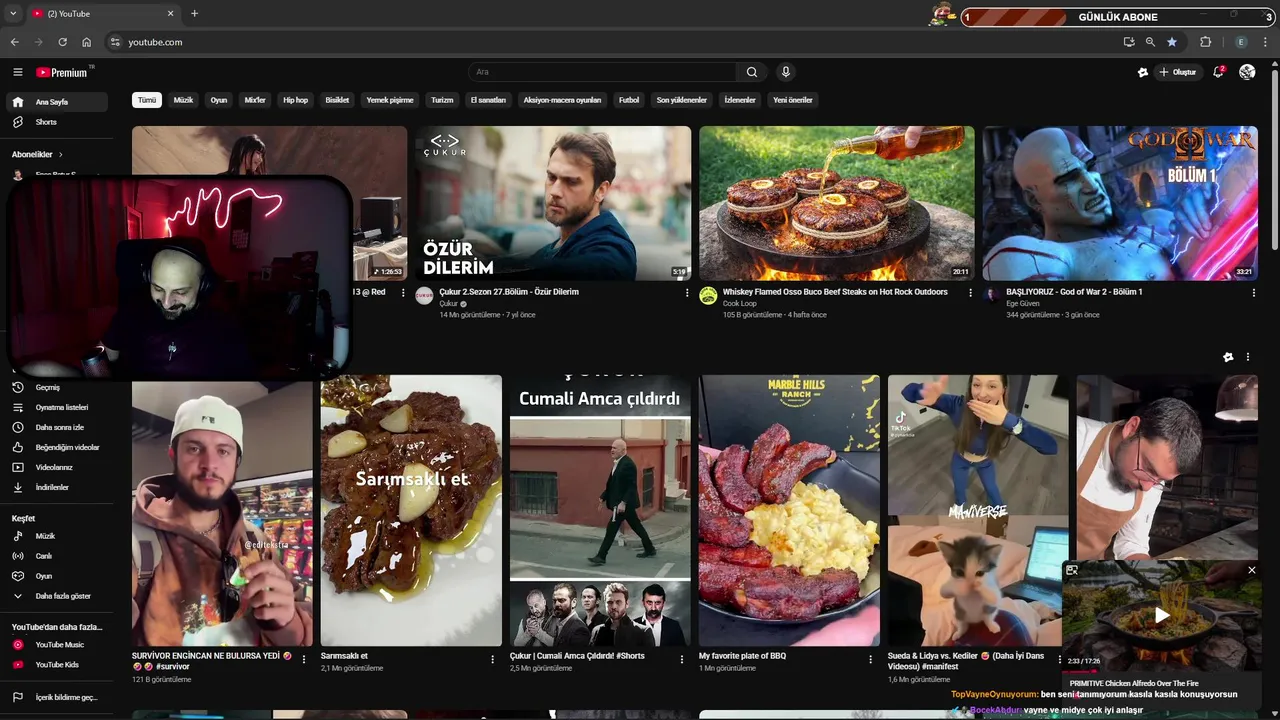Viewport: 1280px width, 720px height.
Task: Start voice search with microphone icon
Action: (786, 72)
